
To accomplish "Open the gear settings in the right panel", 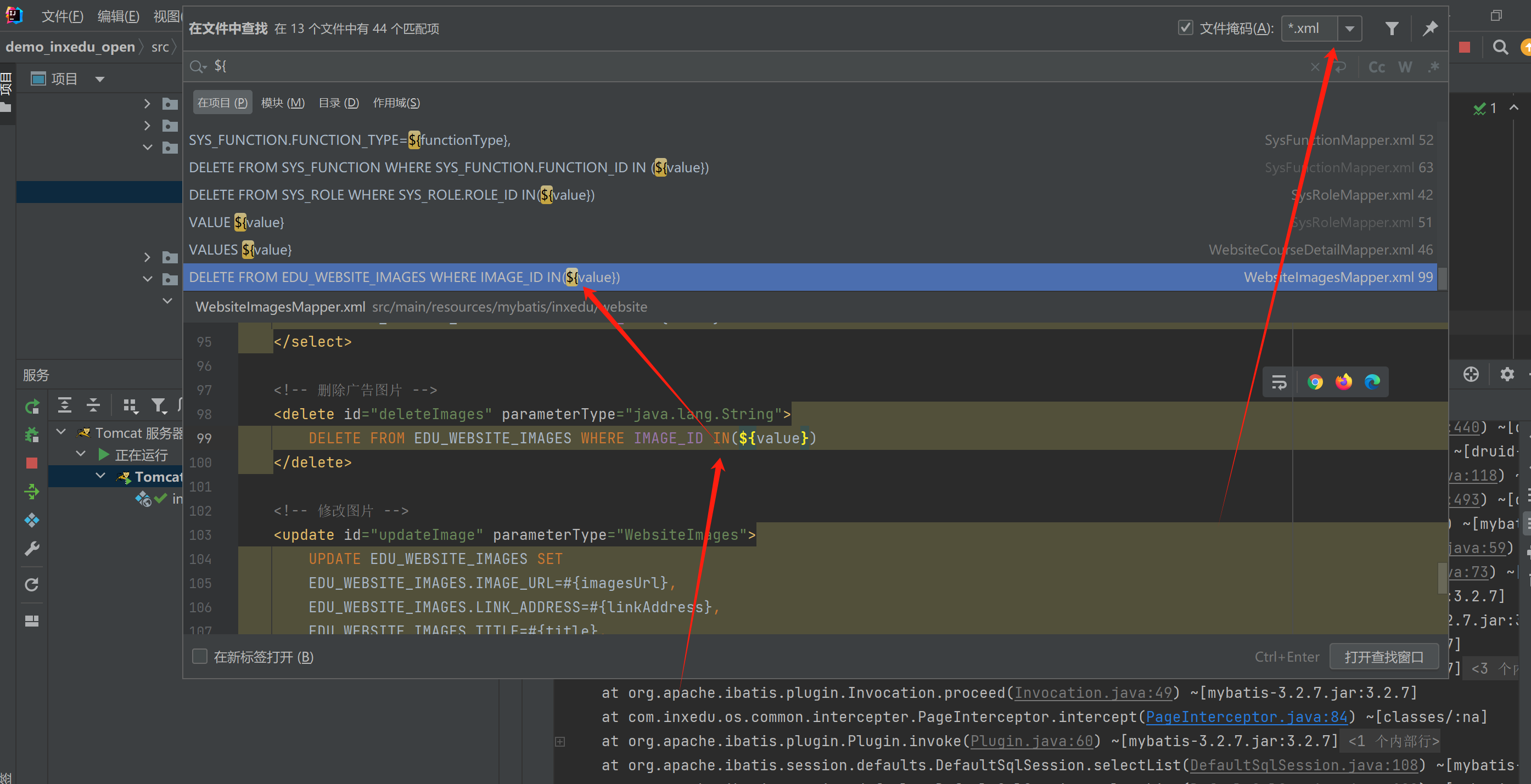I will pos(1507,375).
